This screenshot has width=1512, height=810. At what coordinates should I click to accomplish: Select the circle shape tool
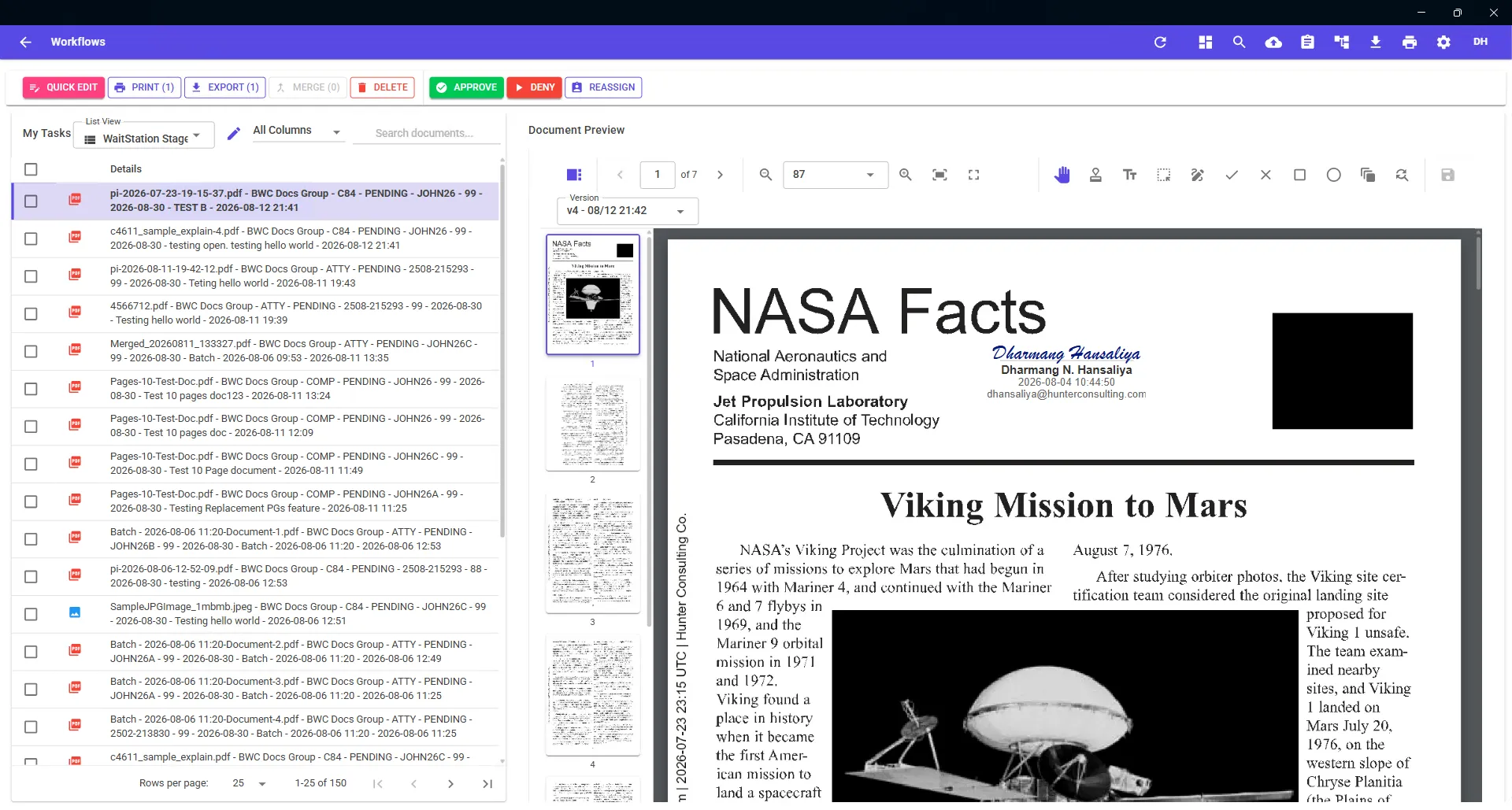click(1334, 175)
